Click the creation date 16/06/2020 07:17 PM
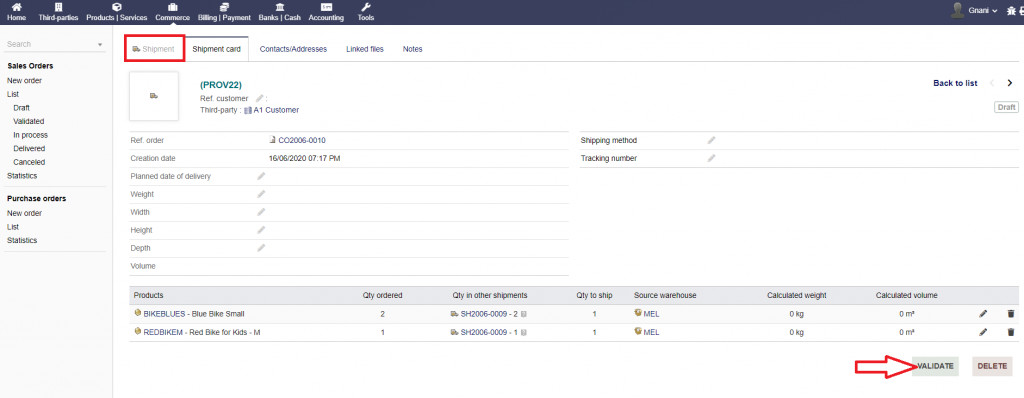This screenshot has width=1024, height=398. 304,158
